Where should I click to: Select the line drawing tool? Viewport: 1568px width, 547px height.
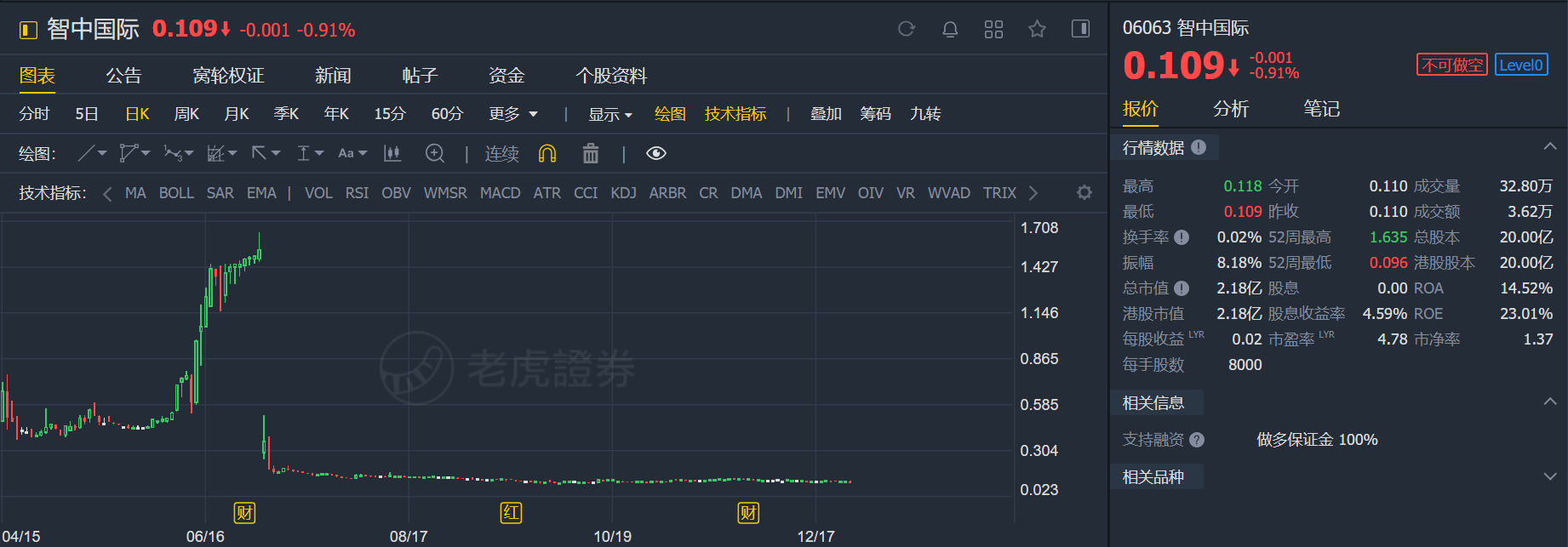tap(86, 153)
